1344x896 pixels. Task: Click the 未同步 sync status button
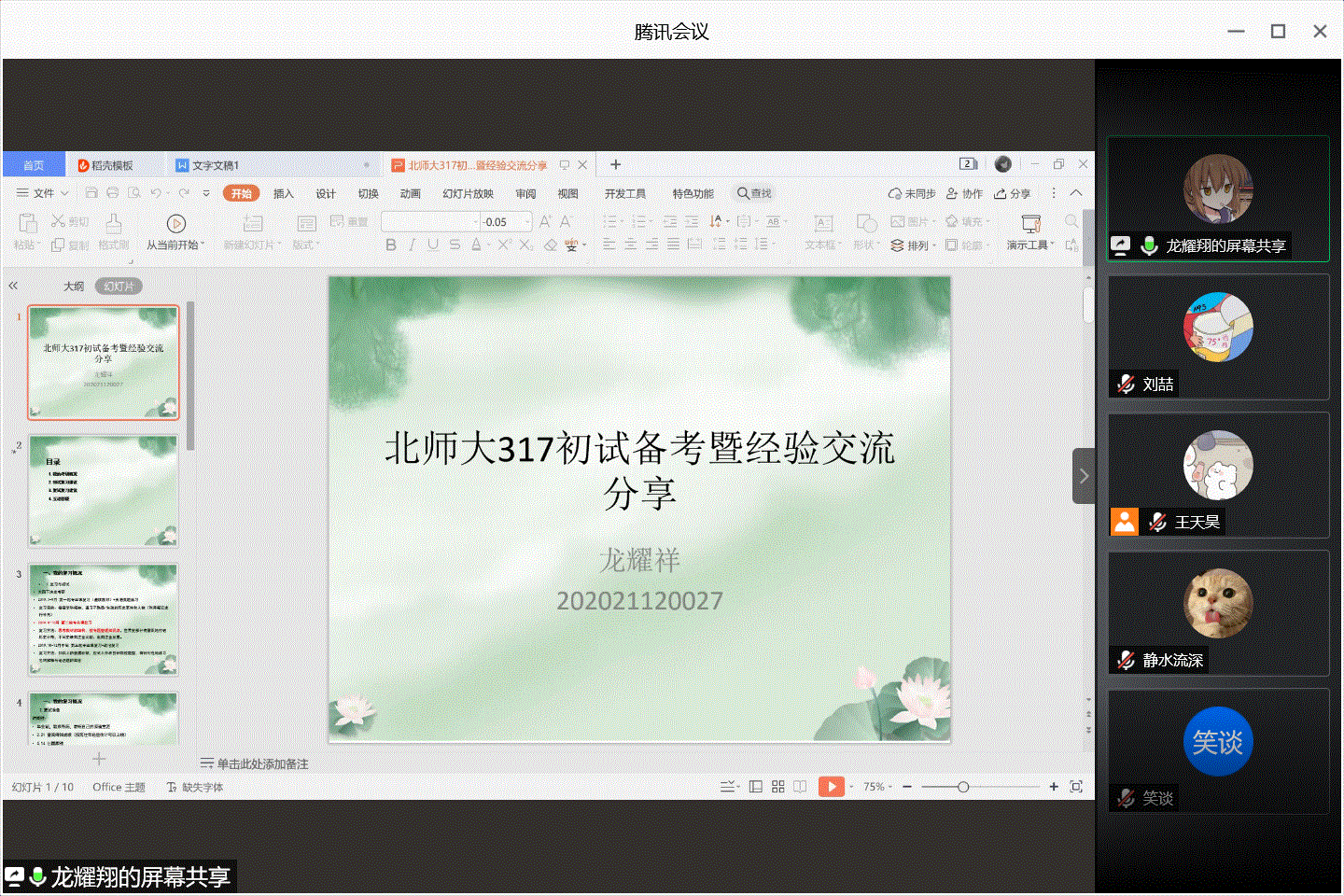pyautogui.click(x=912, y=193)
